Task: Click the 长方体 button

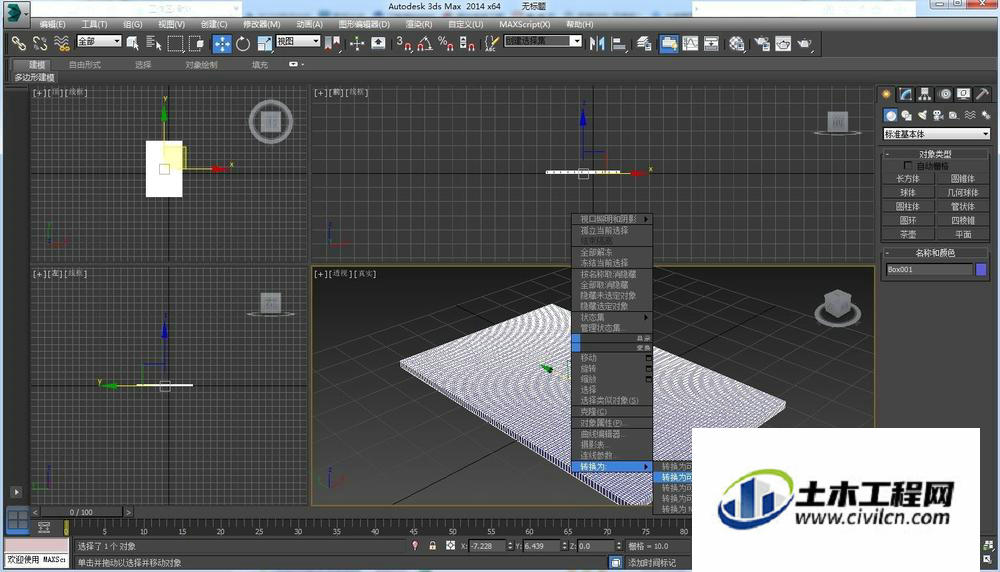Action: pos(908,179)
